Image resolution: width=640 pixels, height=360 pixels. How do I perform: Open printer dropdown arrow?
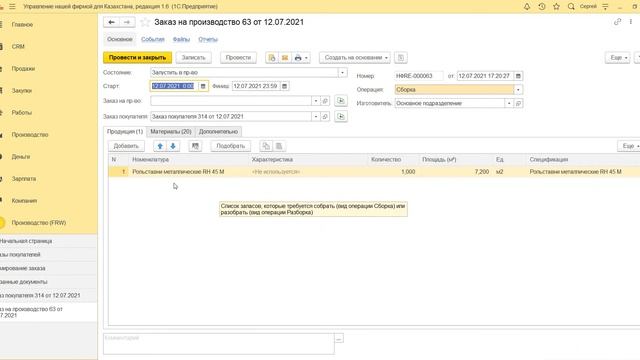(306, 58)
